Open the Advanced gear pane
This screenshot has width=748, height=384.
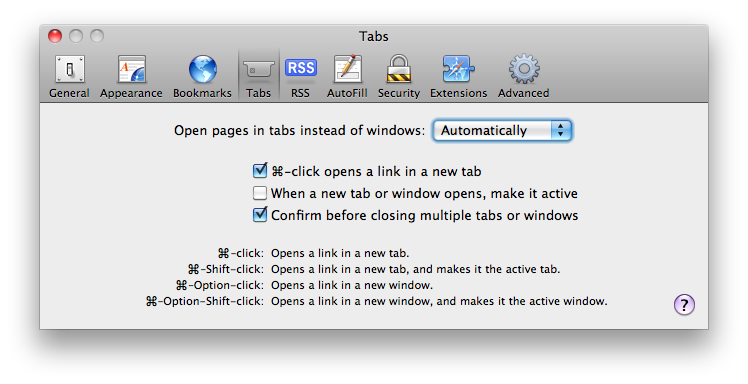[x=524, y=76]
